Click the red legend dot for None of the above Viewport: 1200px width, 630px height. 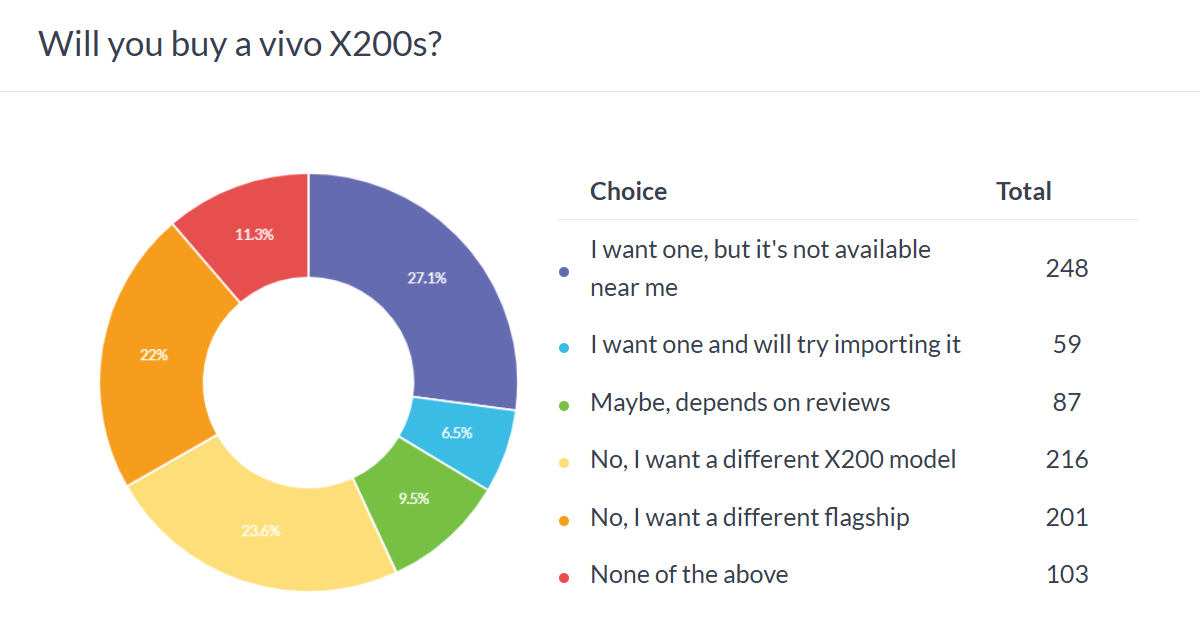565,577
